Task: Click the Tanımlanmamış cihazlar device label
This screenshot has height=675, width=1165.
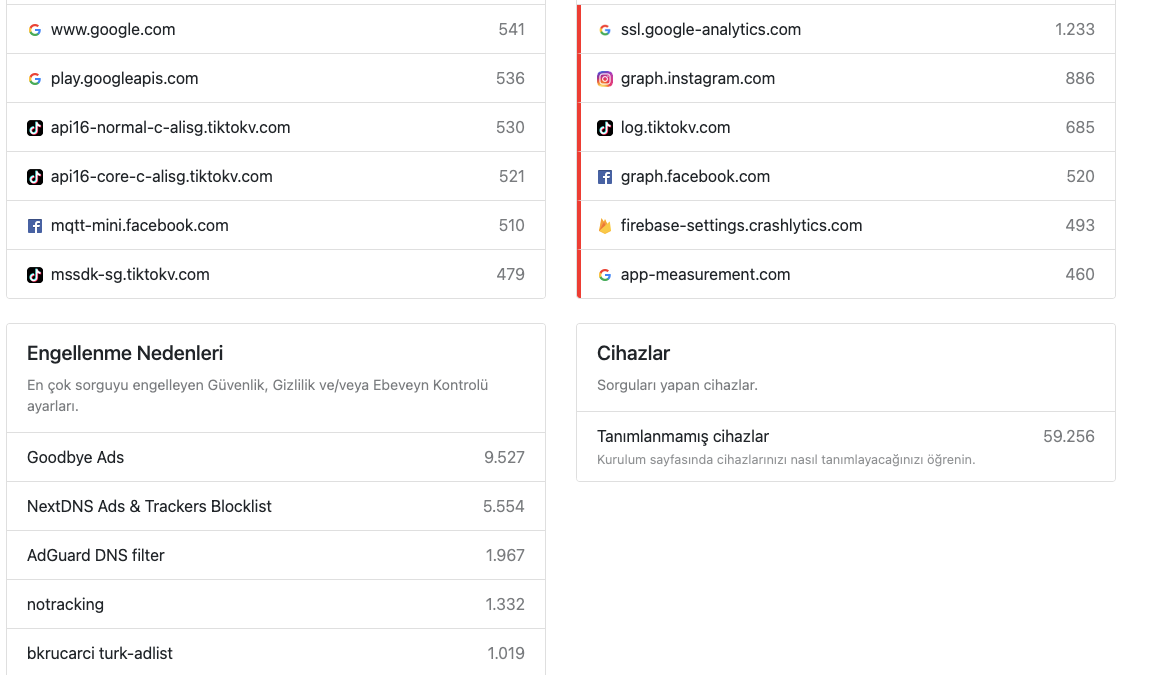Action: tap(683, 437)
